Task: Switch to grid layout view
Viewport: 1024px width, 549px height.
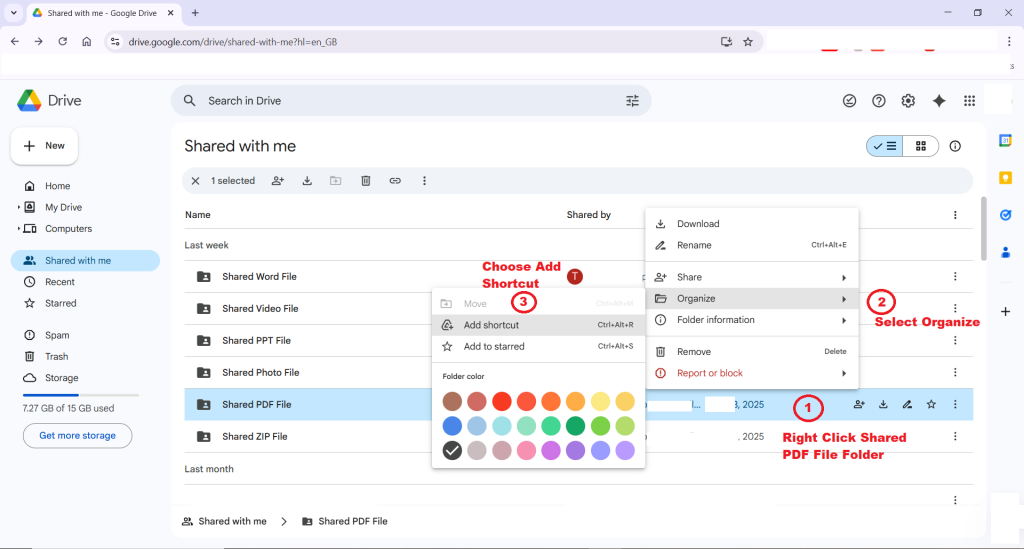Action: [x=921, y=146]
